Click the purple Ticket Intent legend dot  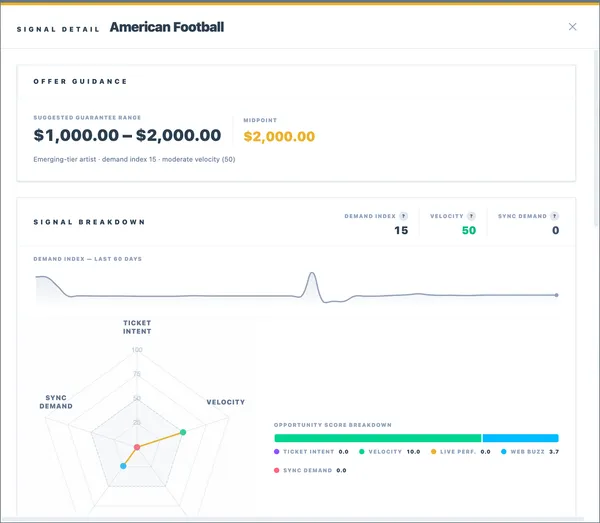click(x=277, y=451)
